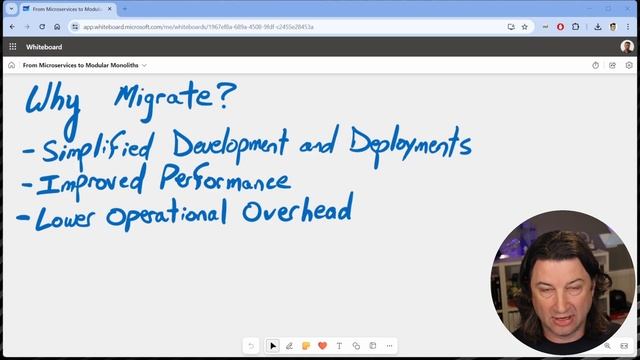Go forward in browser history
Screen dimensions: 640x360
click(27, 27)
